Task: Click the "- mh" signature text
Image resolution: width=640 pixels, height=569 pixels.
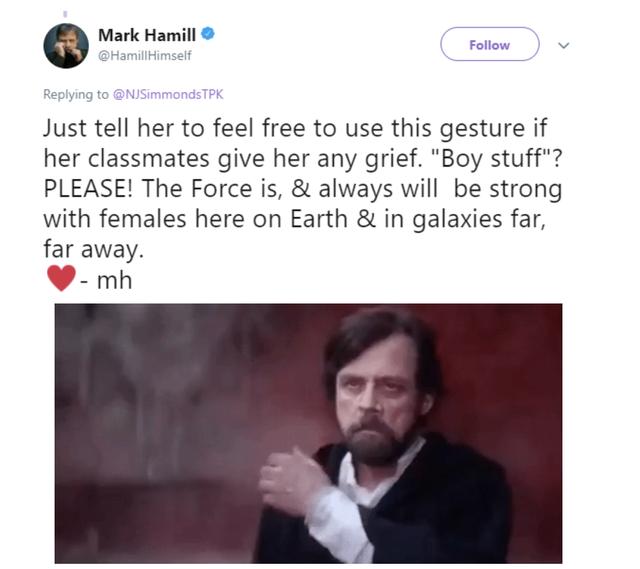Action: click(x=106, y=280)
